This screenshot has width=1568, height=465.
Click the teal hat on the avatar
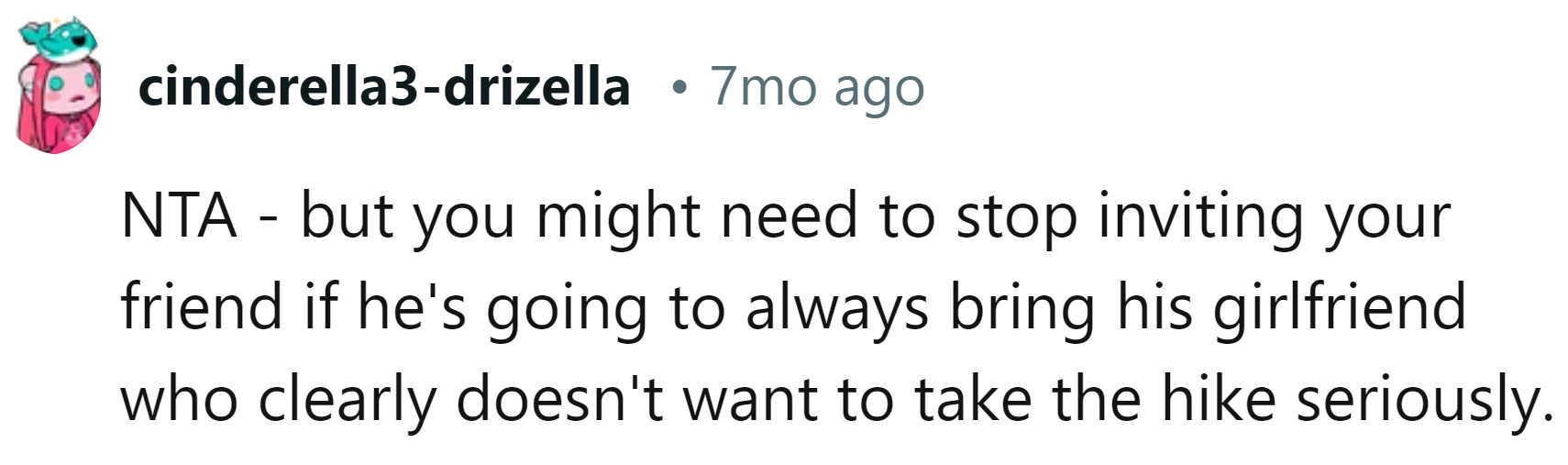pyautogui.click(x=64, y=37)
